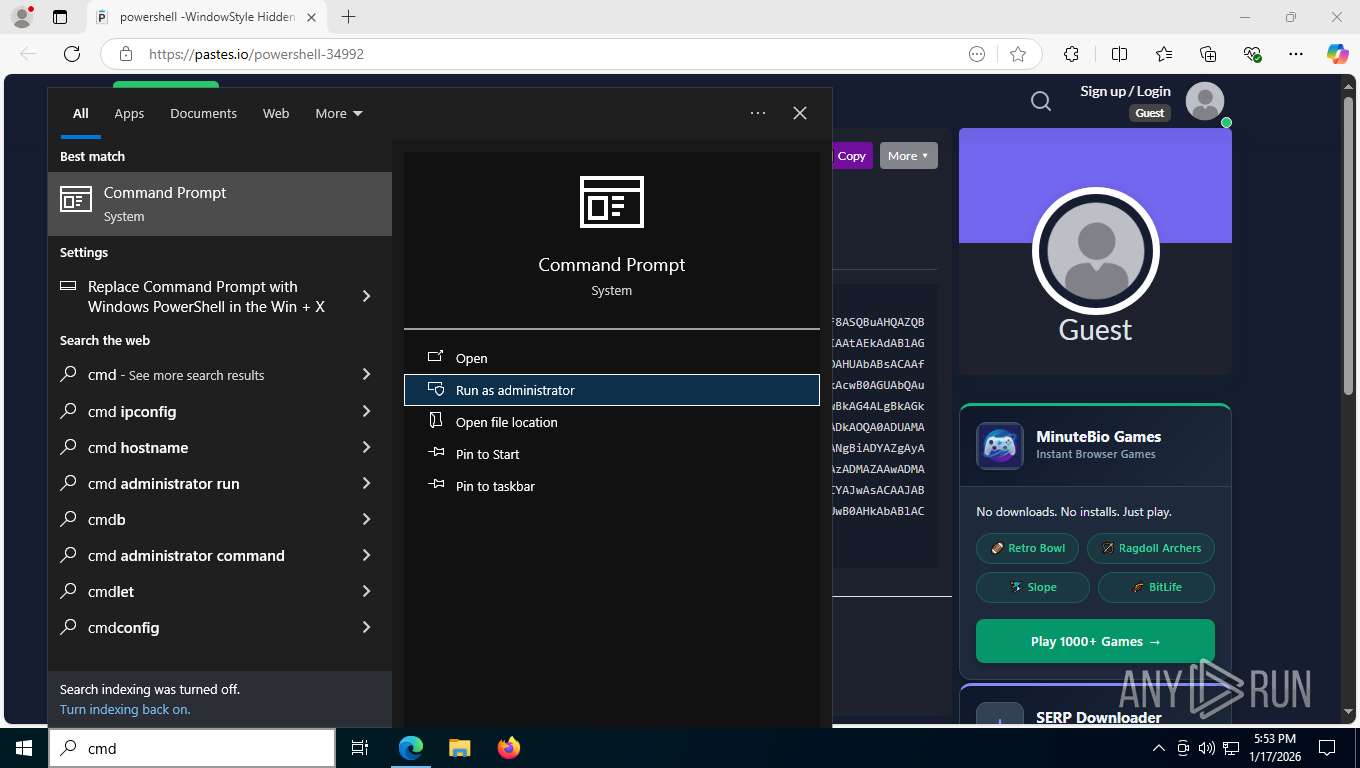Viewport: 1360px width, 768px height.
Task: Open notification center icon
Action: (1327, 748)
